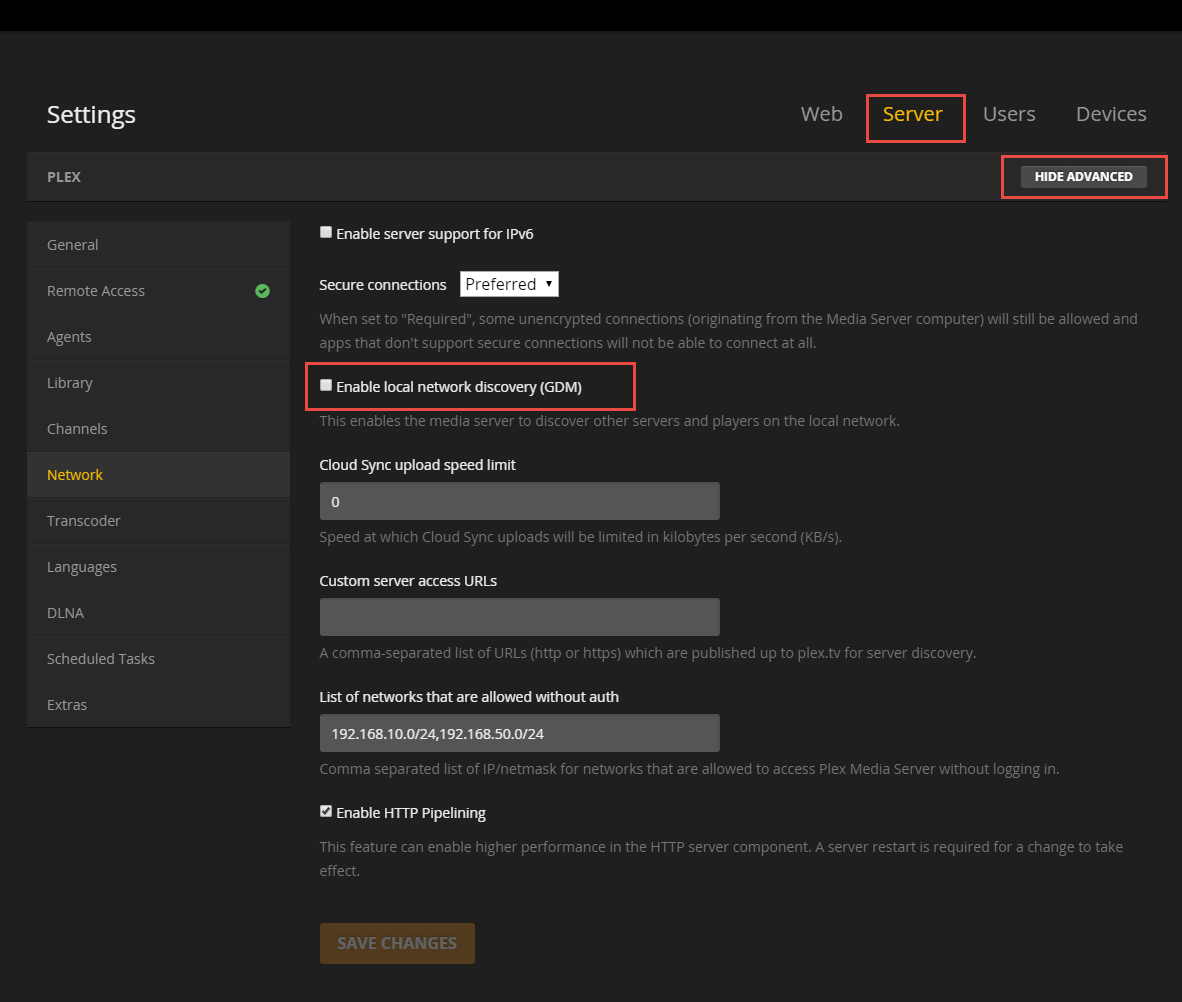
Task: Open the Users settings tab
Action: (1008, 114)
